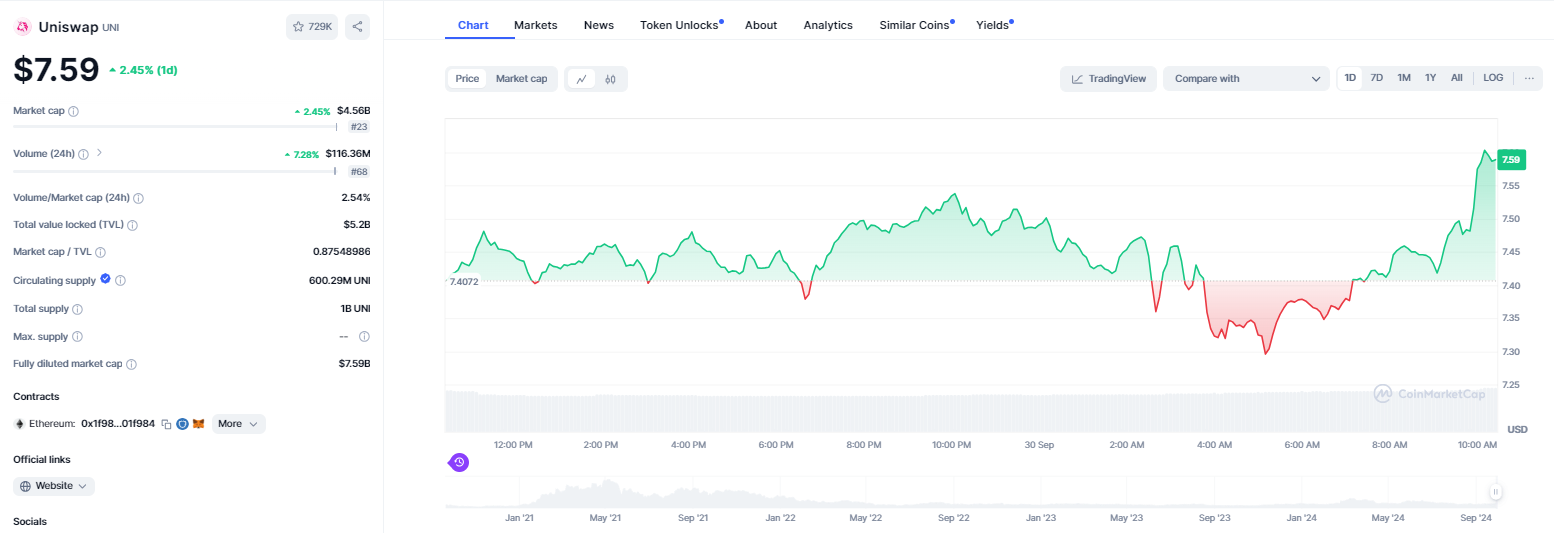Click the 0x1f98...01f984 contract address
The image size is (1554, 533).
click(x=118, y=424)
